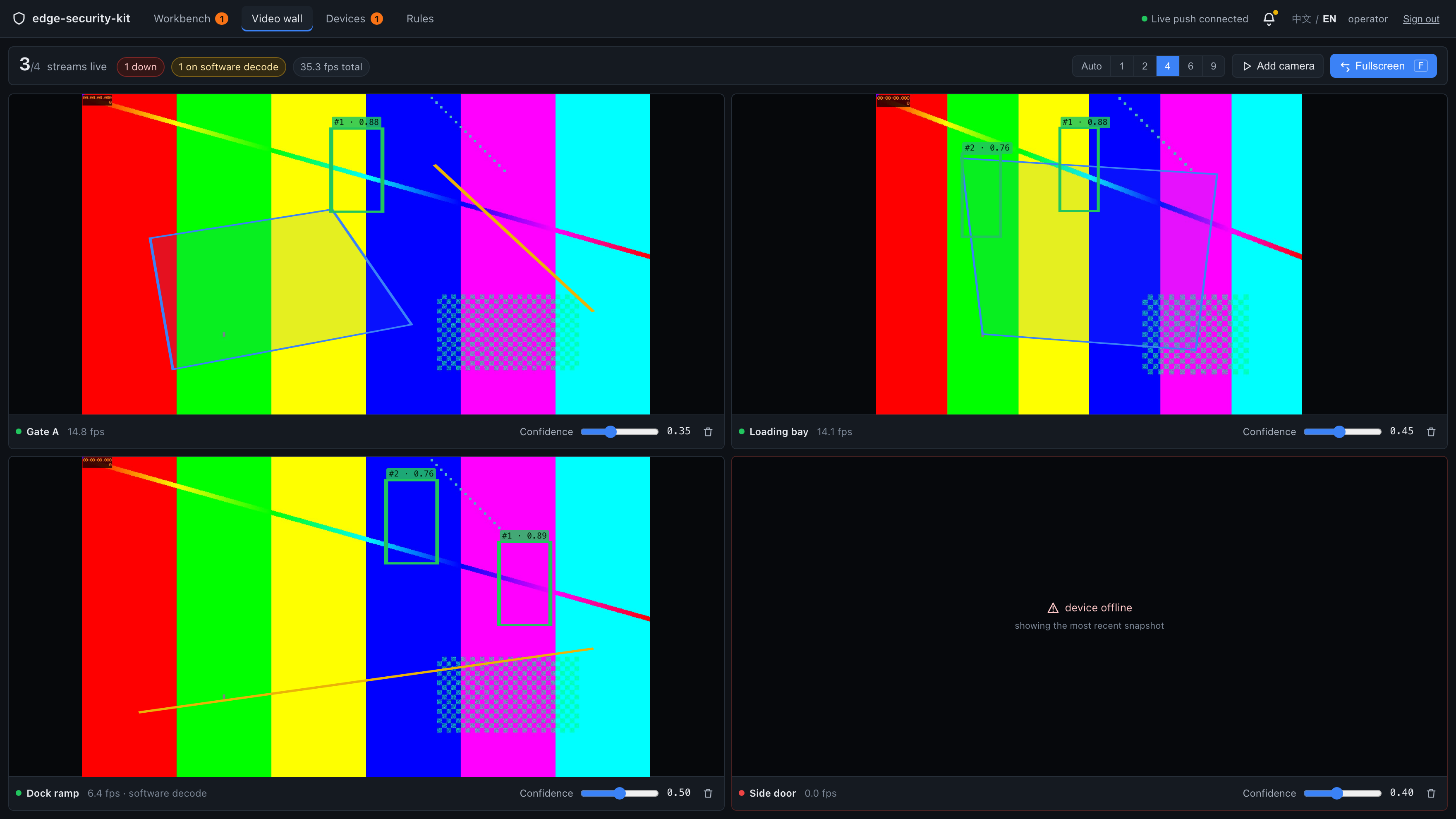Select 4-camera grid layout
This screenshot has height=819, width=1456.
[x=1168, y=66]
